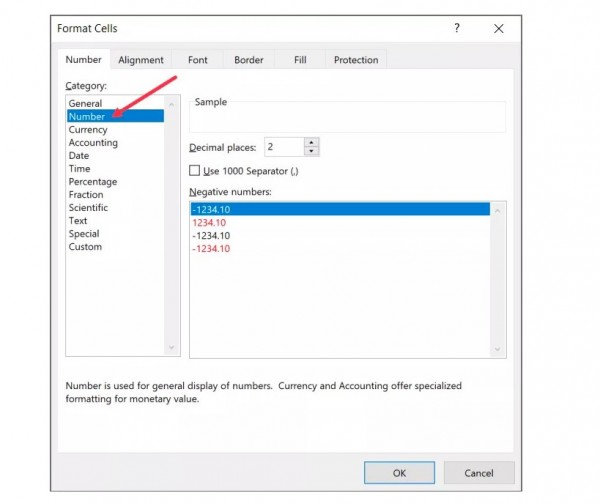Open the Alignment tab

141,60
